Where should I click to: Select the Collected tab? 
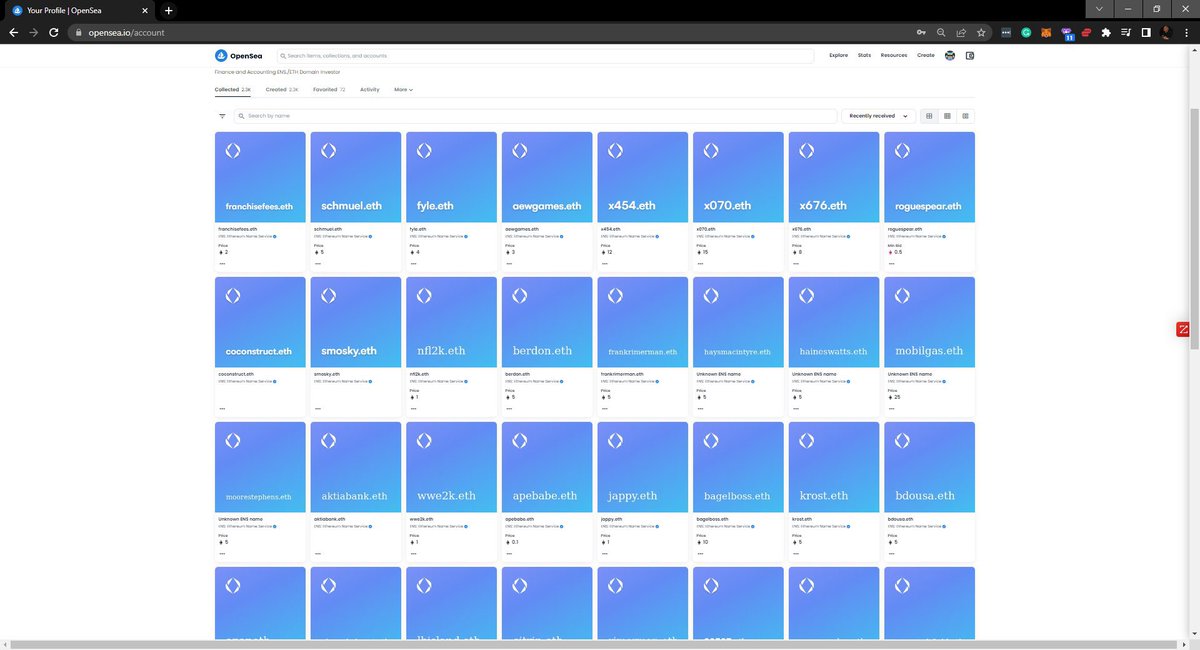[x=233, y=89]
